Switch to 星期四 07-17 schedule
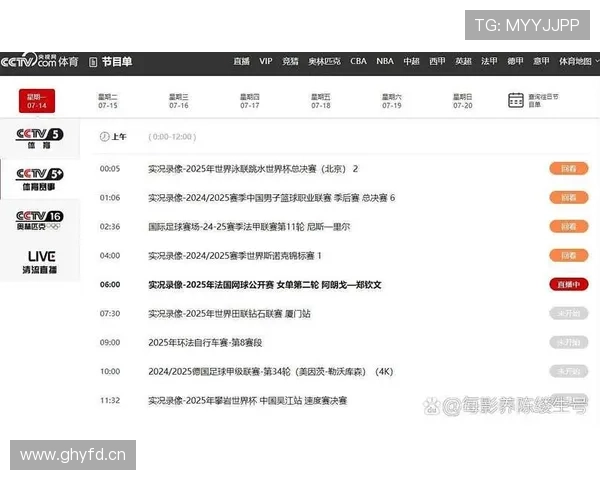Viewport: 600px width, 480px height. (249, 101)
